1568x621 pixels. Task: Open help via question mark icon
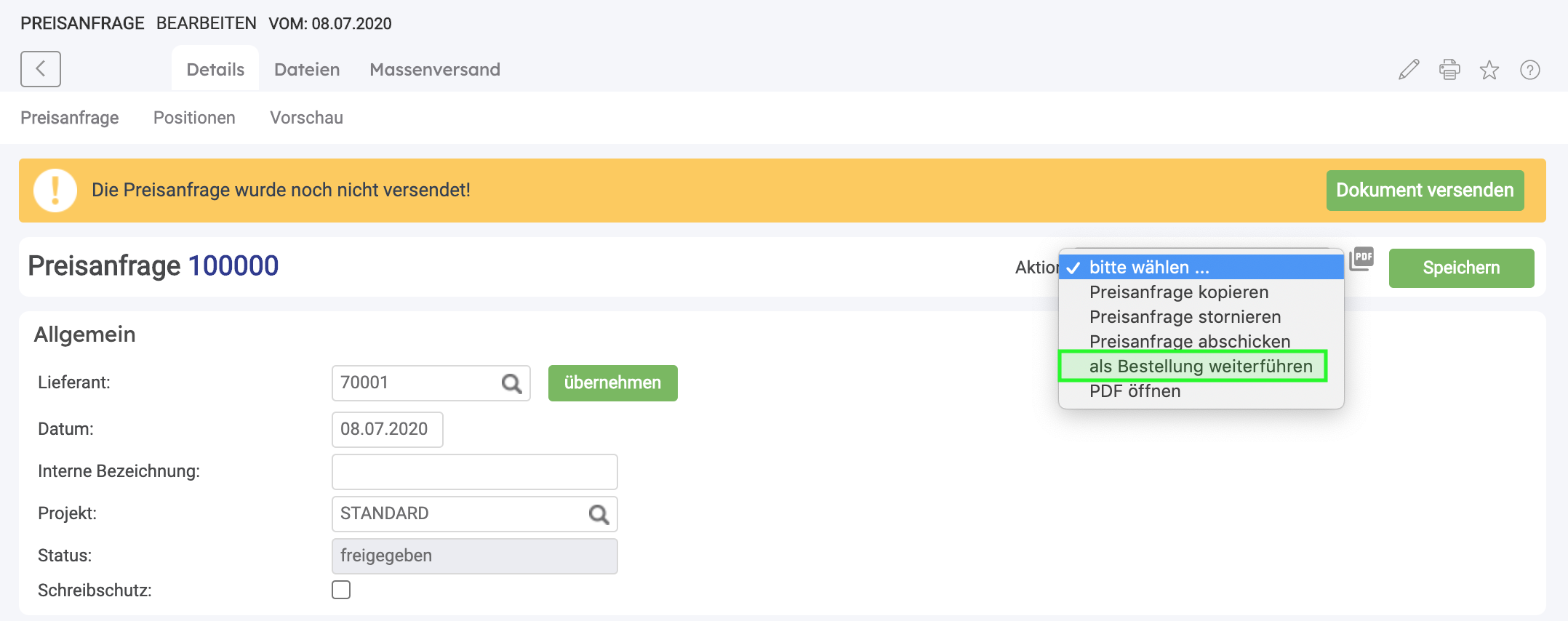point(1529,70)
